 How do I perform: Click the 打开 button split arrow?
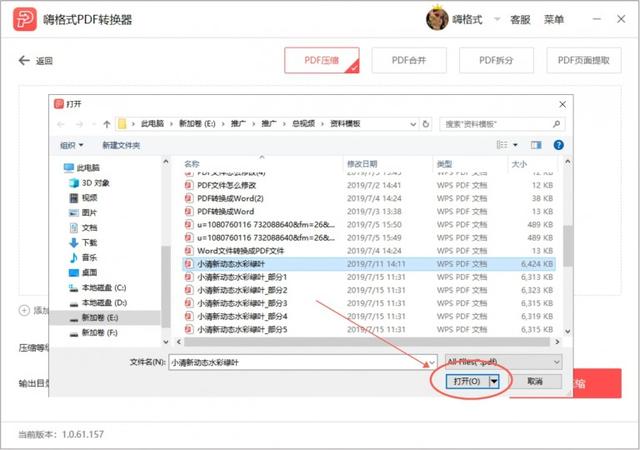494,381
